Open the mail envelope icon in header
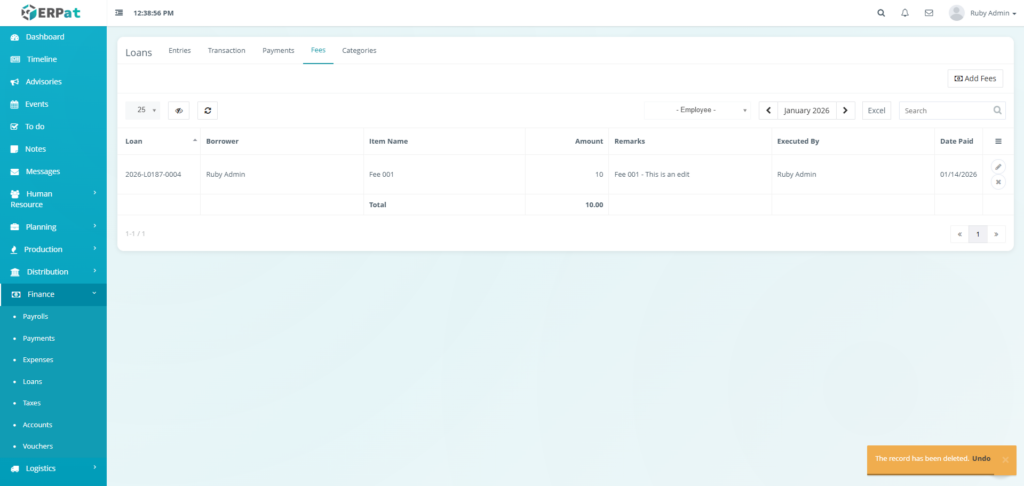Image resolution: width=1024 pixels, height=486 pixels. 929,13
